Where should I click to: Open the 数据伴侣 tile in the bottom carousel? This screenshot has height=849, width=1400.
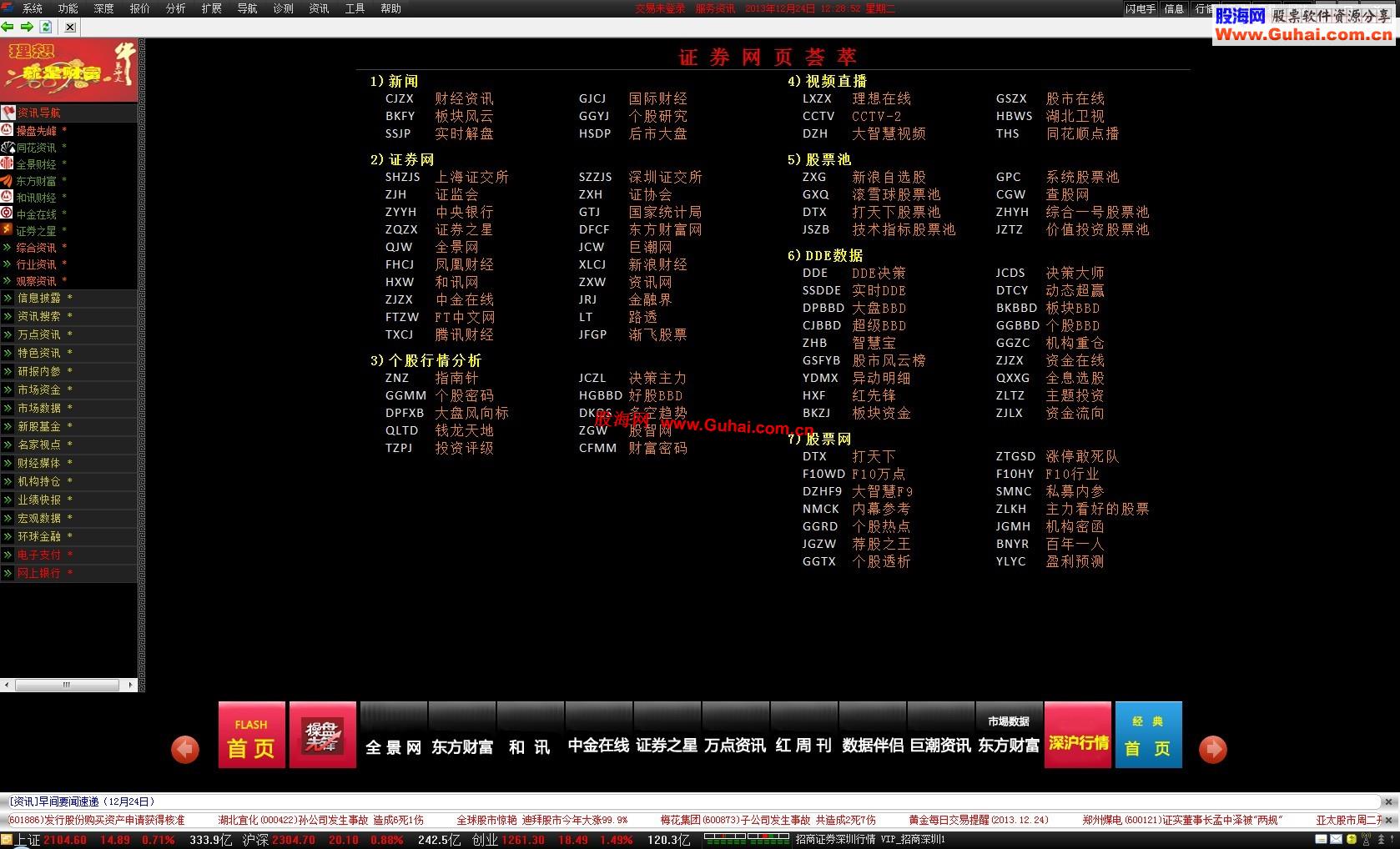pyautogui.click(x=872, y=736)
